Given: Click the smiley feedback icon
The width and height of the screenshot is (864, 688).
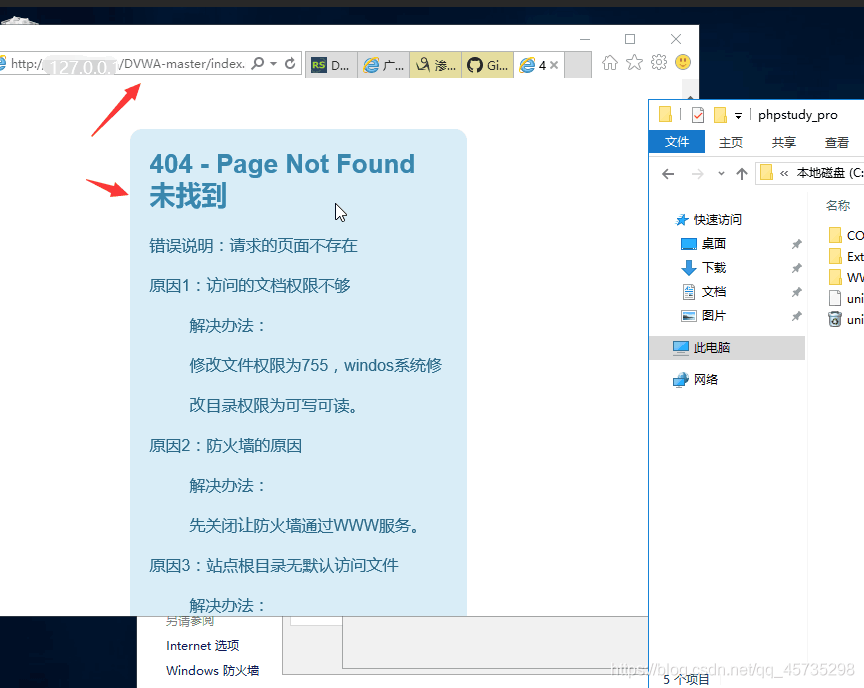Looking at the screenshot, I should [x=683, y=62].
